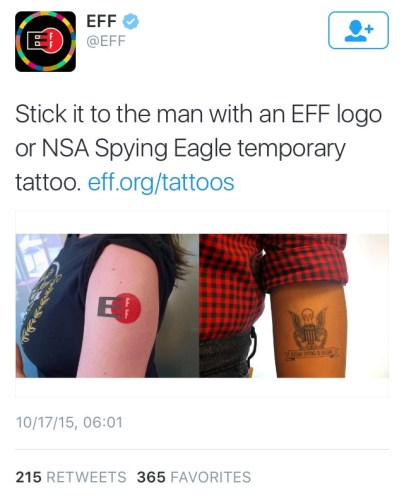Click the red EFF circle tattoo on arm
Image resolution: width=404 pixels, height=500 pixels.
[120, 308]
